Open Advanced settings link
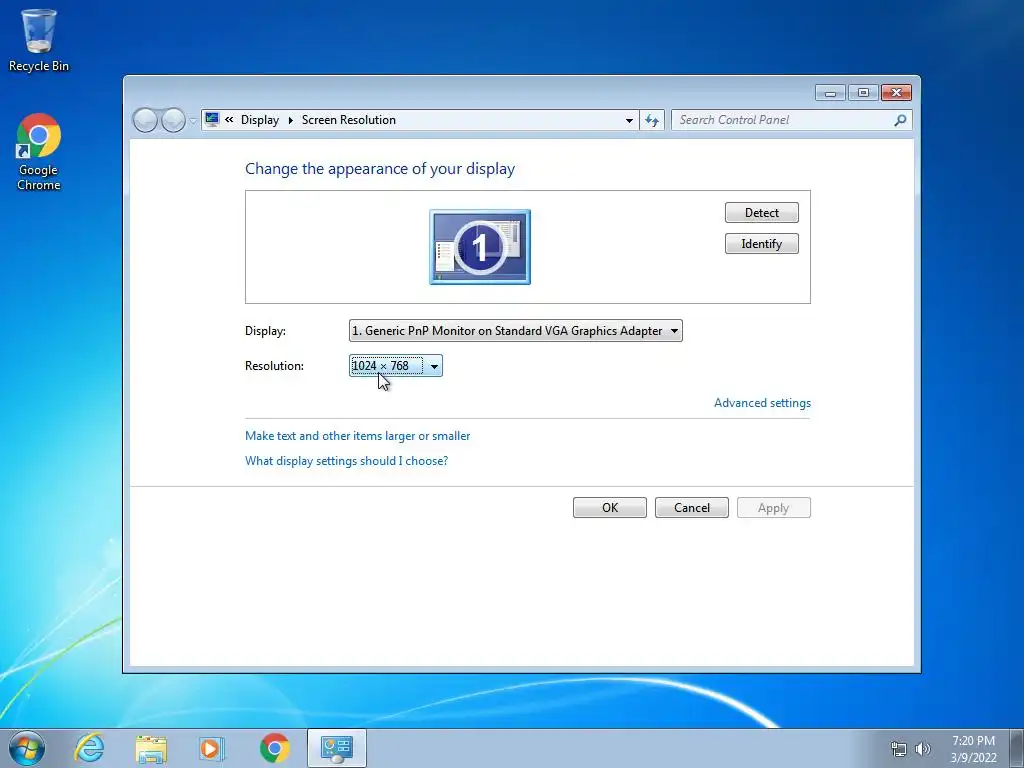 (x=762, y=403)
